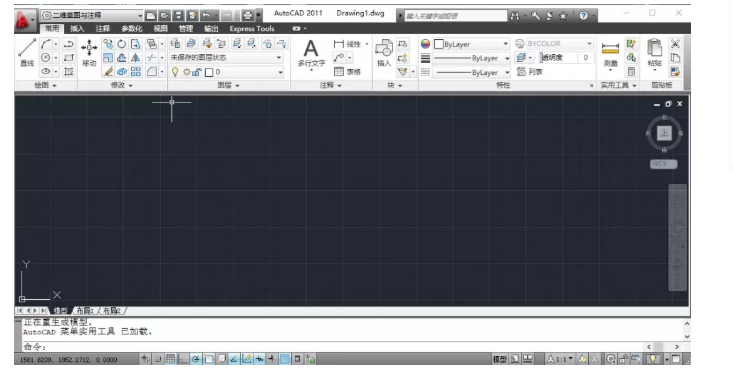The image size is (733, 382).
Task: Open Layer Properties manager icon
Action: point(175,44)
